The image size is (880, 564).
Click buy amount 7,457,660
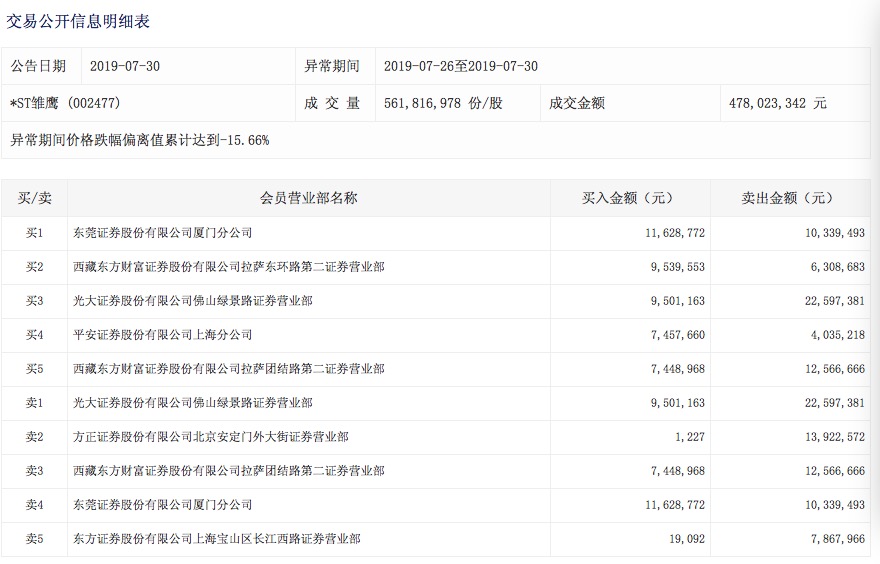tap(677, 335)
